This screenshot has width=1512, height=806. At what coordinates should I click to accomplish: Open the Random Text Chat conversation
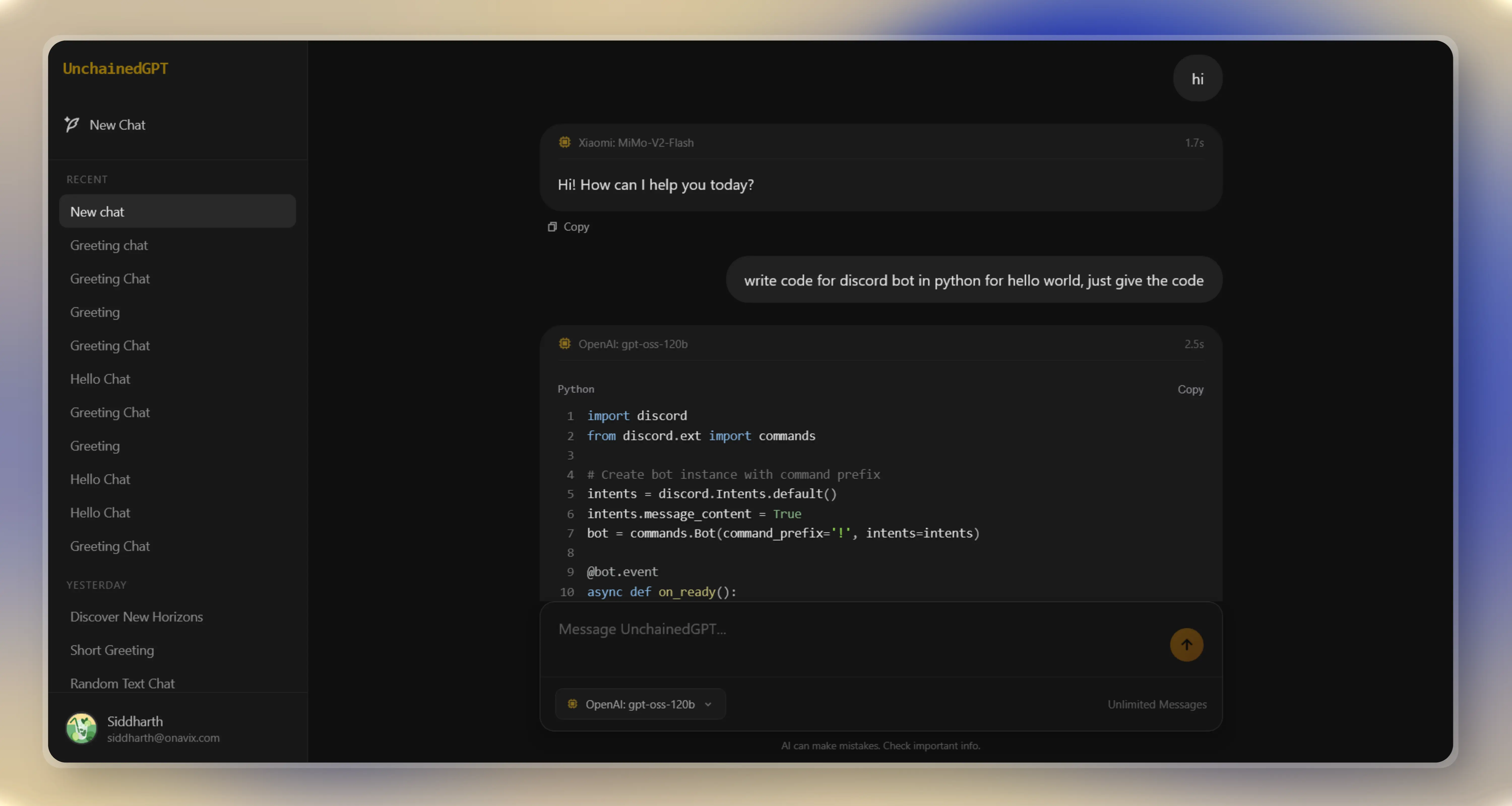coord(122,683)
